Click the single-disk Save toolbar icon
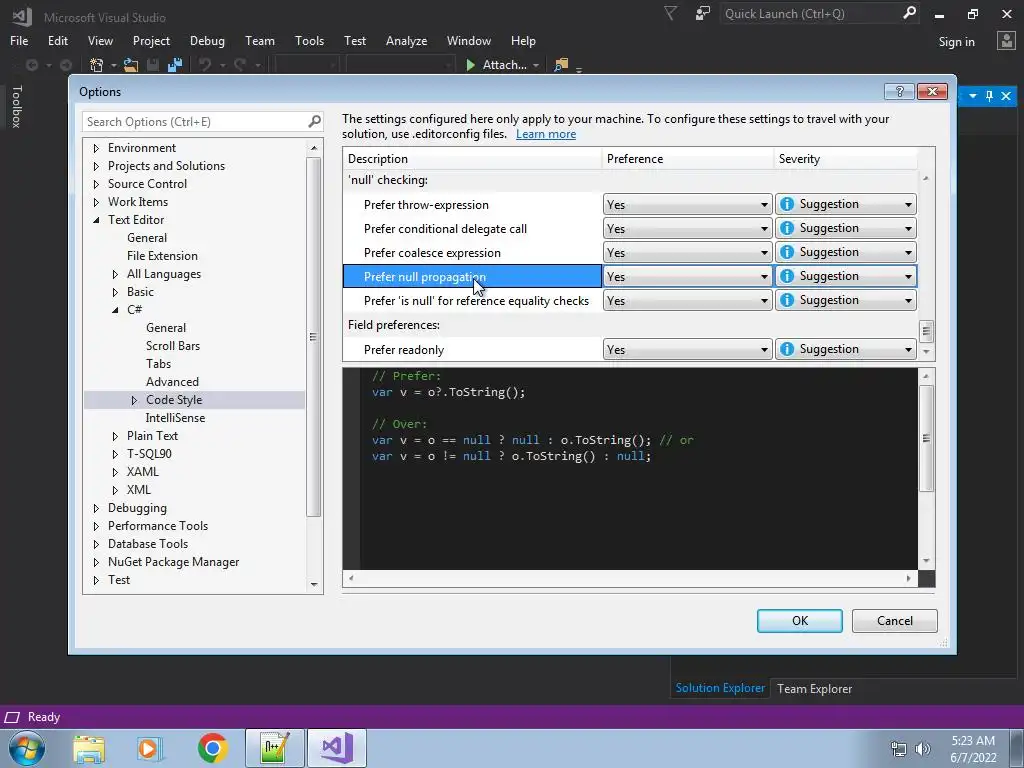 point(153,65)
